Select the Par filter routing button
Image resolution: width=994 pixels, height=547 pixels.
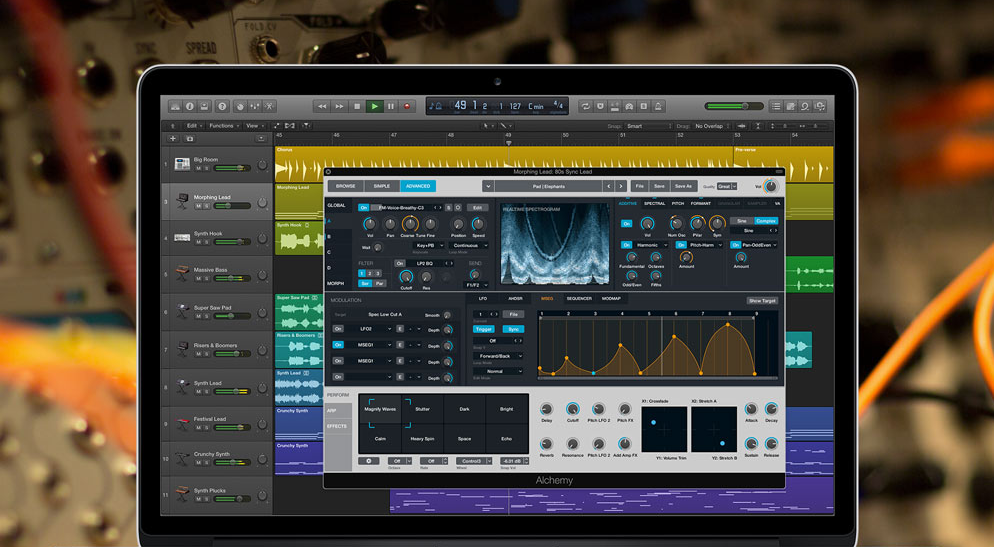379,283
